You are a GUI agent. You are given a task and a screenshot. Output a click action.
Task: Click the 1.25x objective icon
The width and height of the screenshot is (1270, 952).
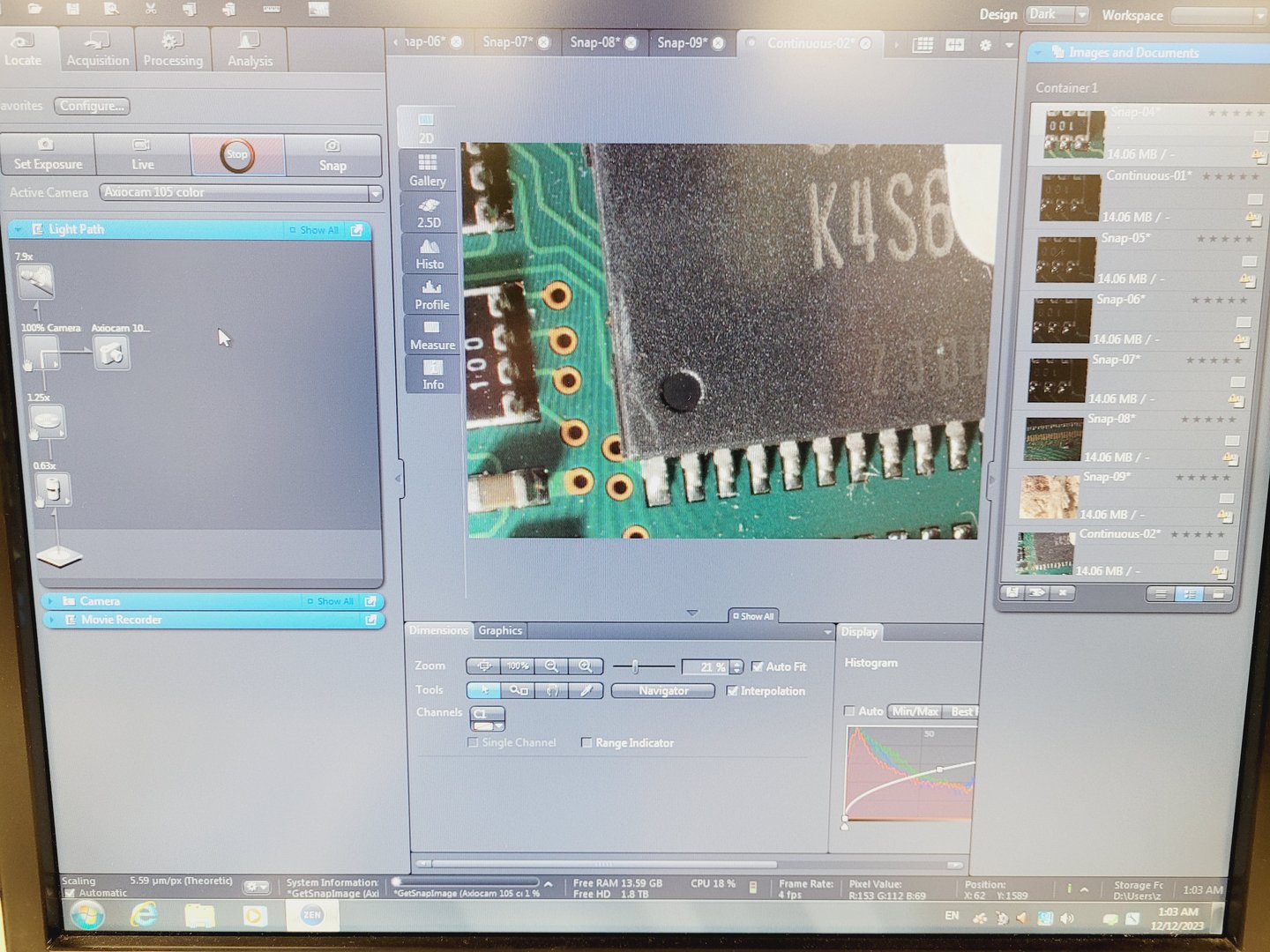point(47,421)
